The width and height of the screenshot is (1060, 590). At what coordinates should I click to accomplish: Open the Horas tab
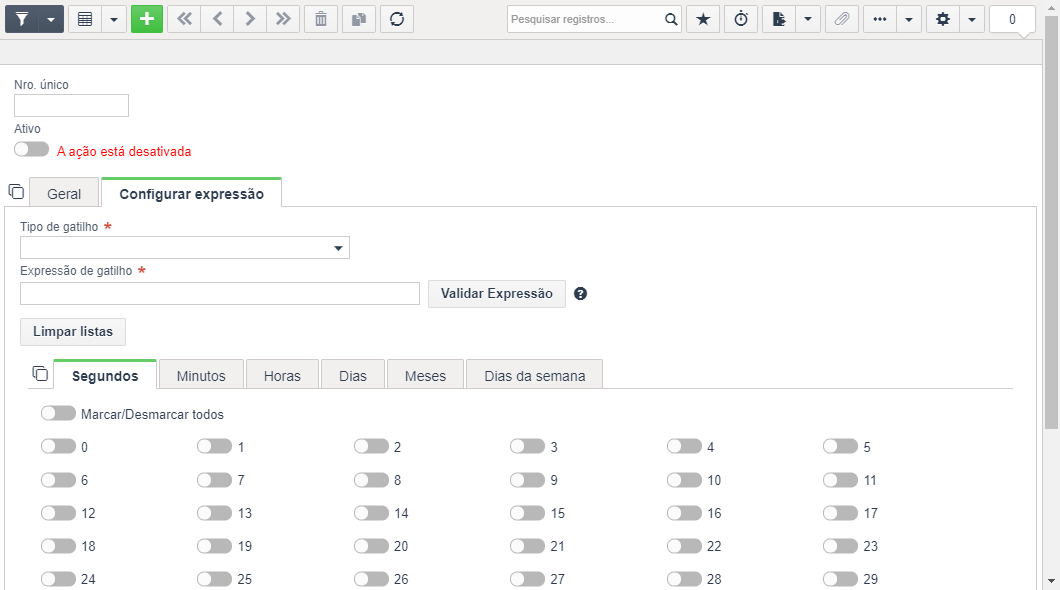tap(282, 376)
